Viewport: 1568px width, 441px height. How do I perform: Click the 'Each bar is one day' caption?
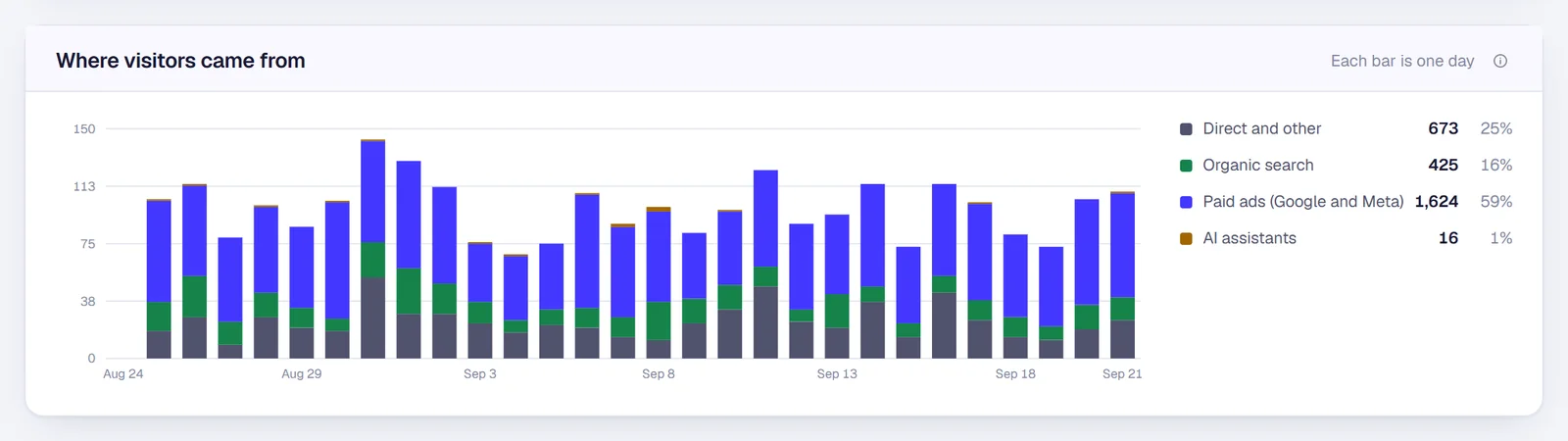click(x=1402, y=61)
